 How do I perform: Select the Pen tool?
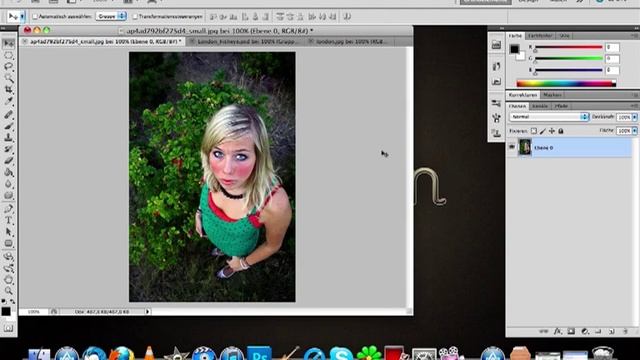[9, 209]
